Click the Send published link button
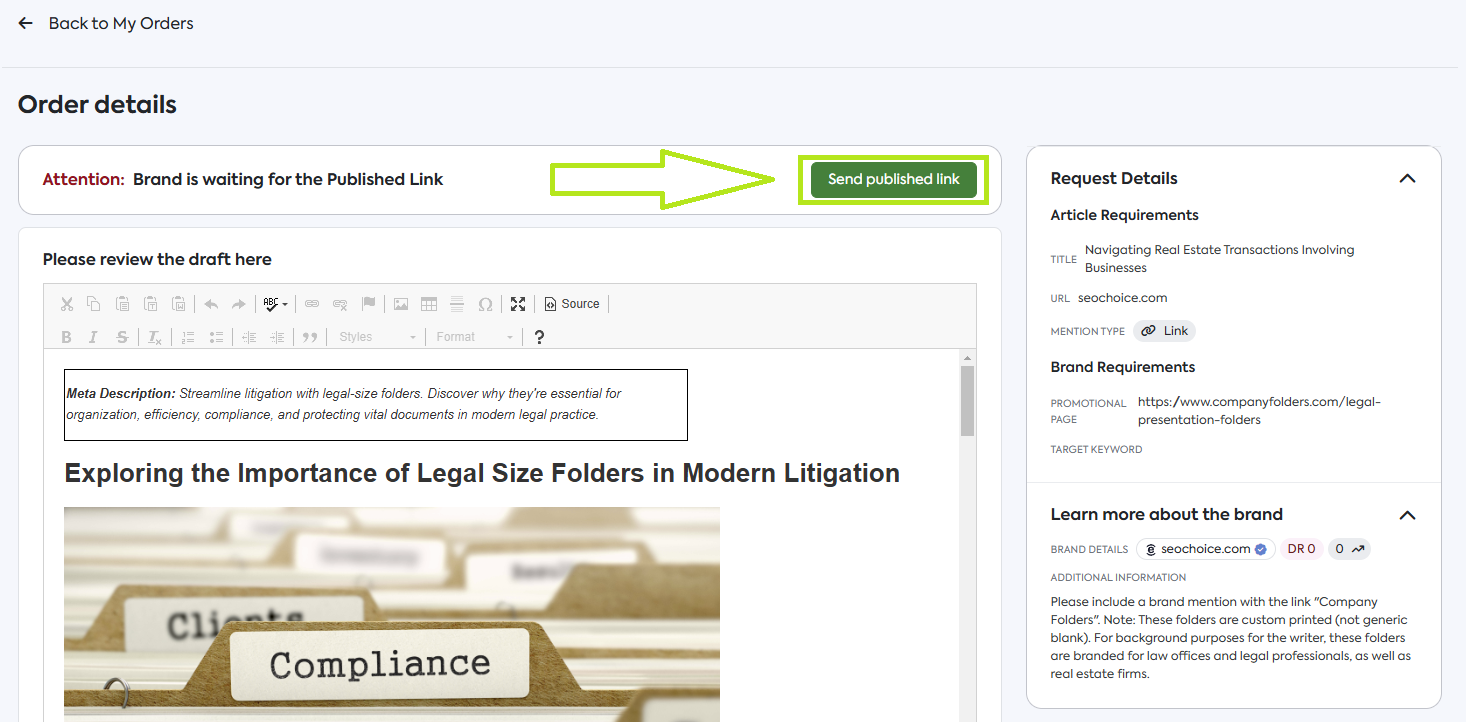This screenshot has height=722, width=1466. point(894,180)
